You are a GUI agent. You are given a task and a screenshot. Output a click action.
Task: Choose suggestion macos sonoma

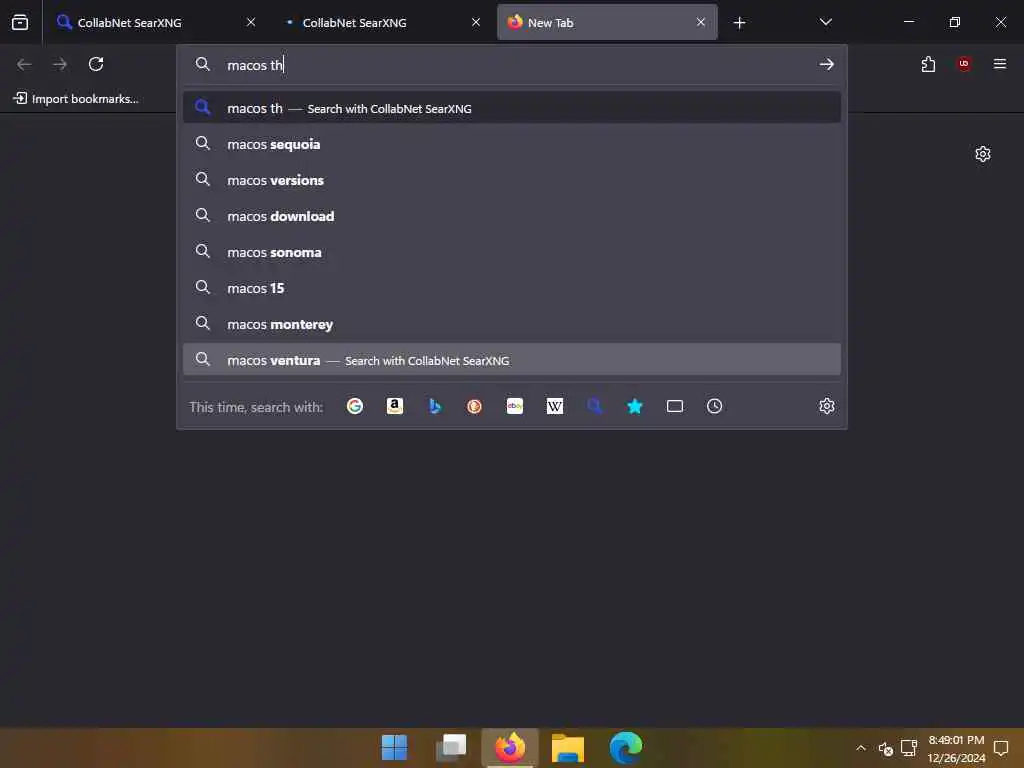pos(511,252)
